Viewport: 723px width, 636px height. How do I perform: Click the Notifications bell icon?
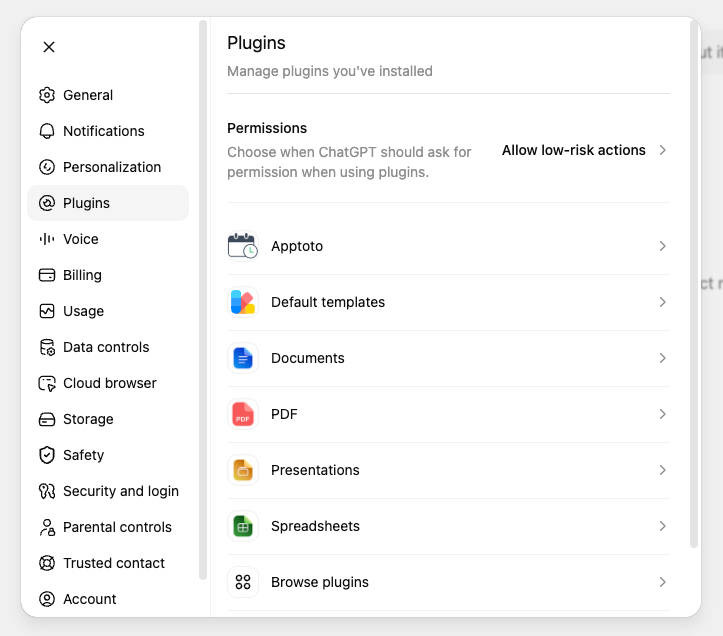coord(47,131)
